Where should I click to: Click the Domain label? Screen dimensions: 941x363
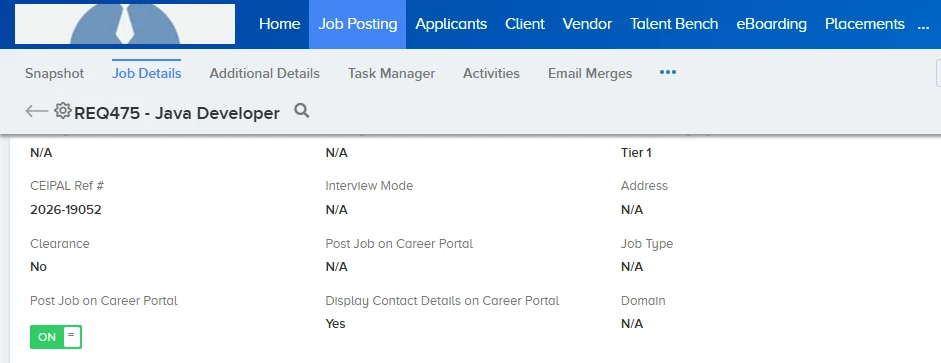click(643, 301)
